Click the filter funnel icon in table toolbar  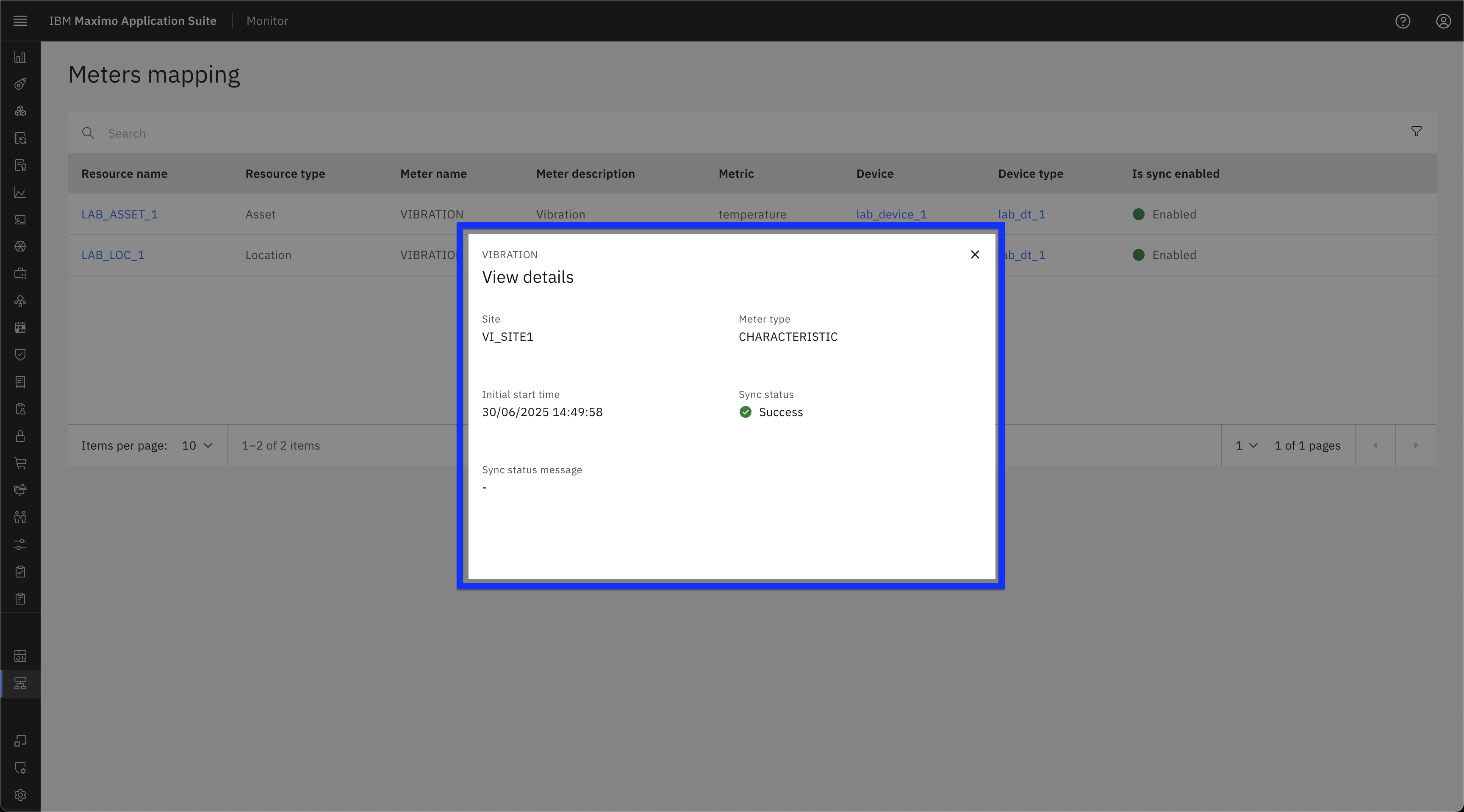point(1416,132)
